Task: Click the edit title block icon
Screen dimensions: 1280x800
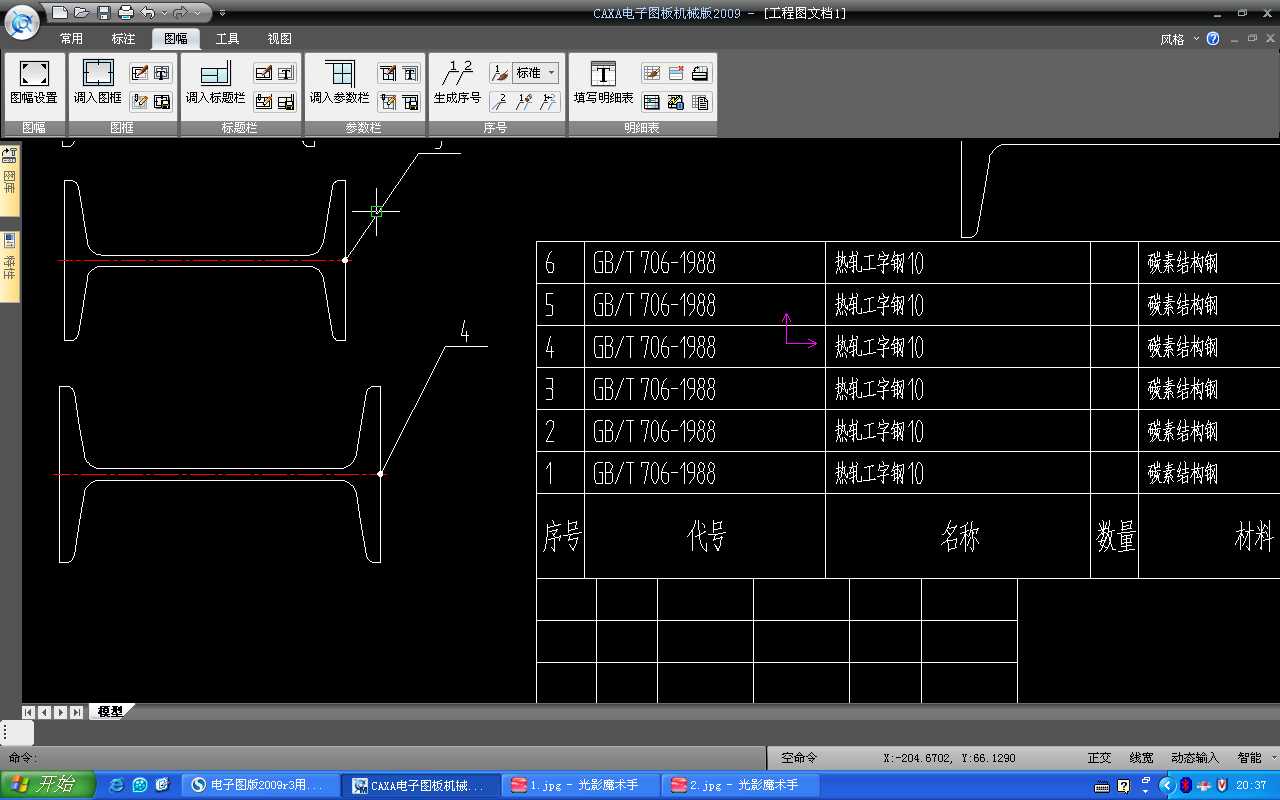Action: coord(264,101)
